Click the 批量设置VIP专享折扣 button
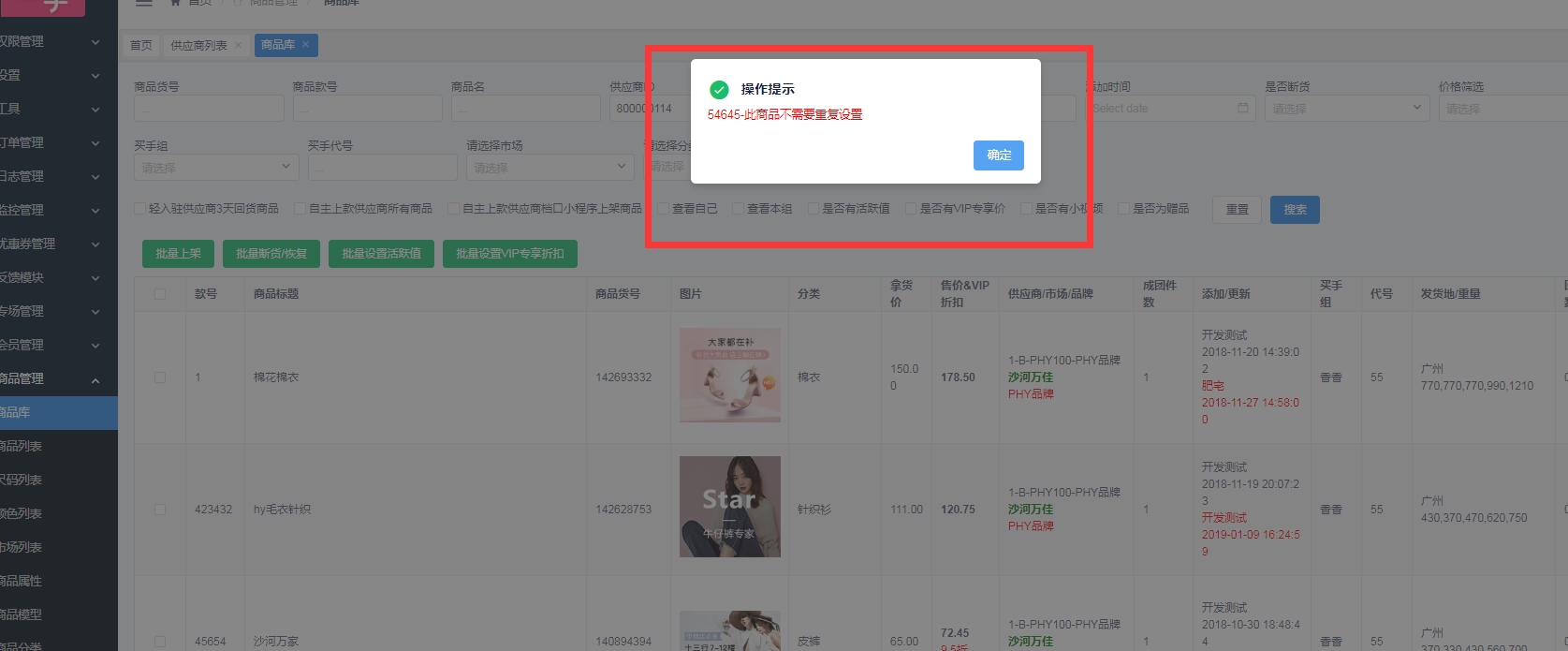1568x651 pixels. point(510,254)
